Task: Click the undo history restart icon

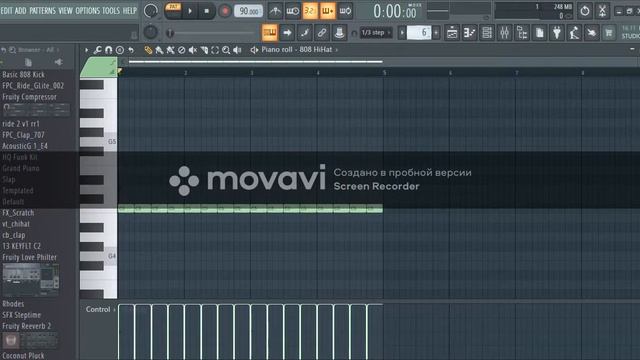Action: (585, 11)
